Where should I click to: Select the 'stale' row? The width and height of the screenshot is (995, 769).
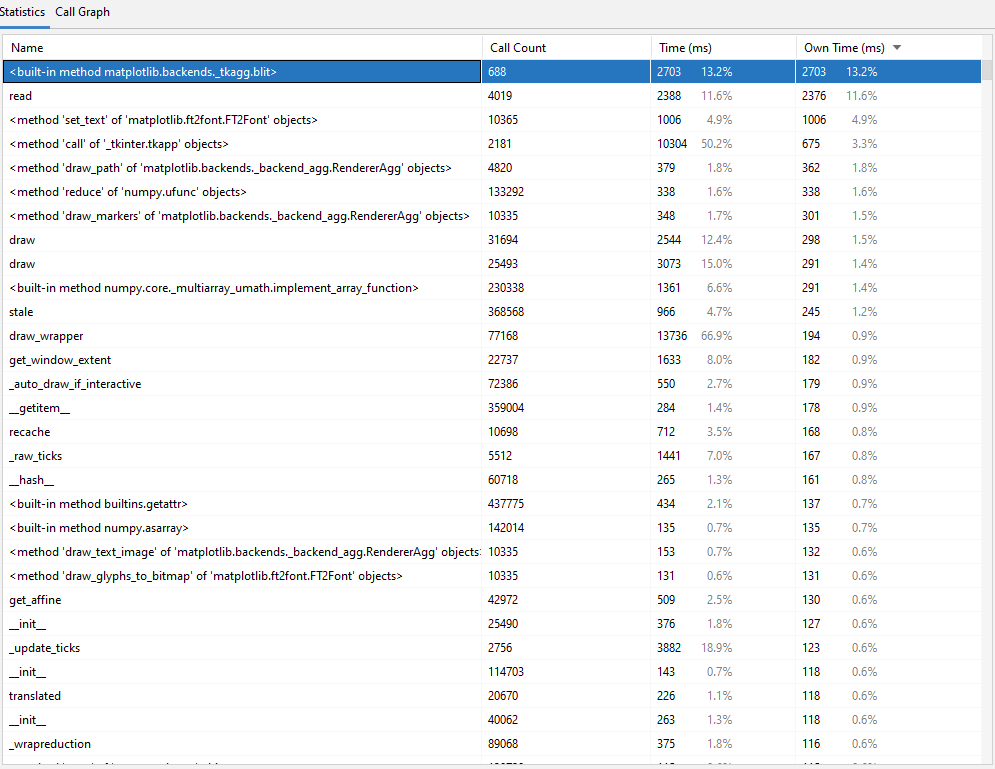point(492,312)
